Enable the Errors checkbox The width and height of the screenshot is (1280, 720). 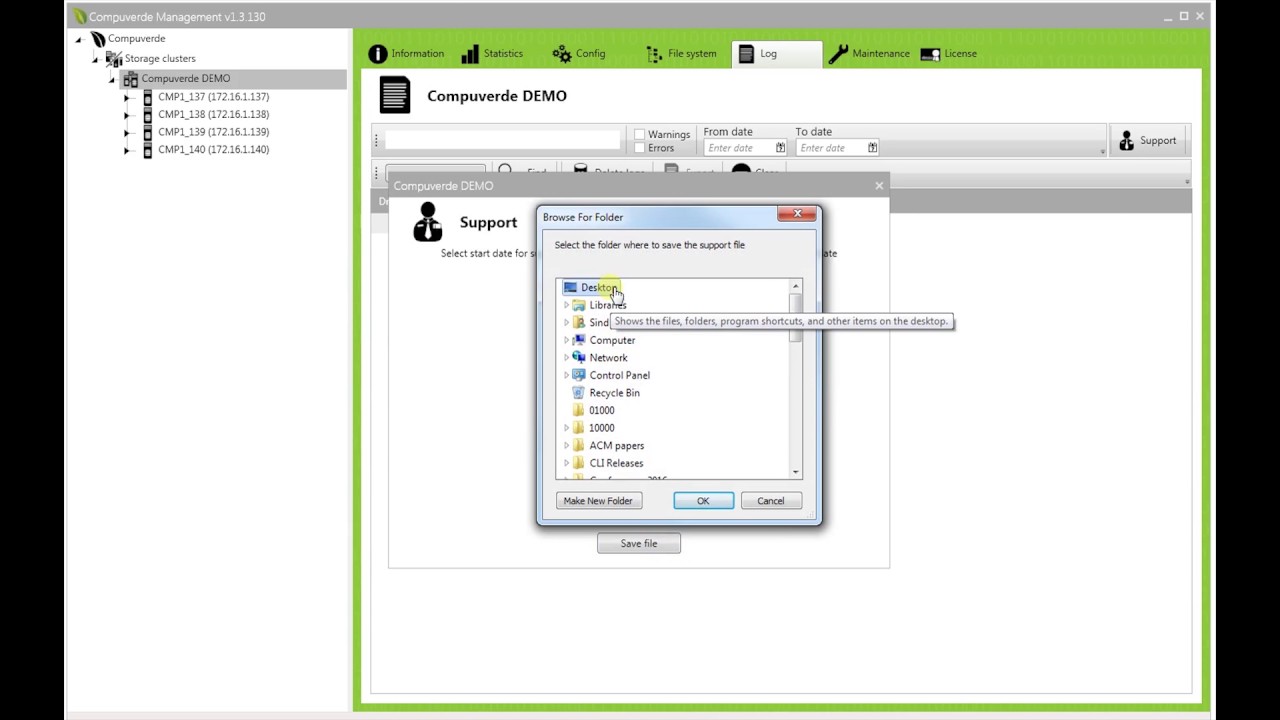pyautogui.click(x=640, y=148)
